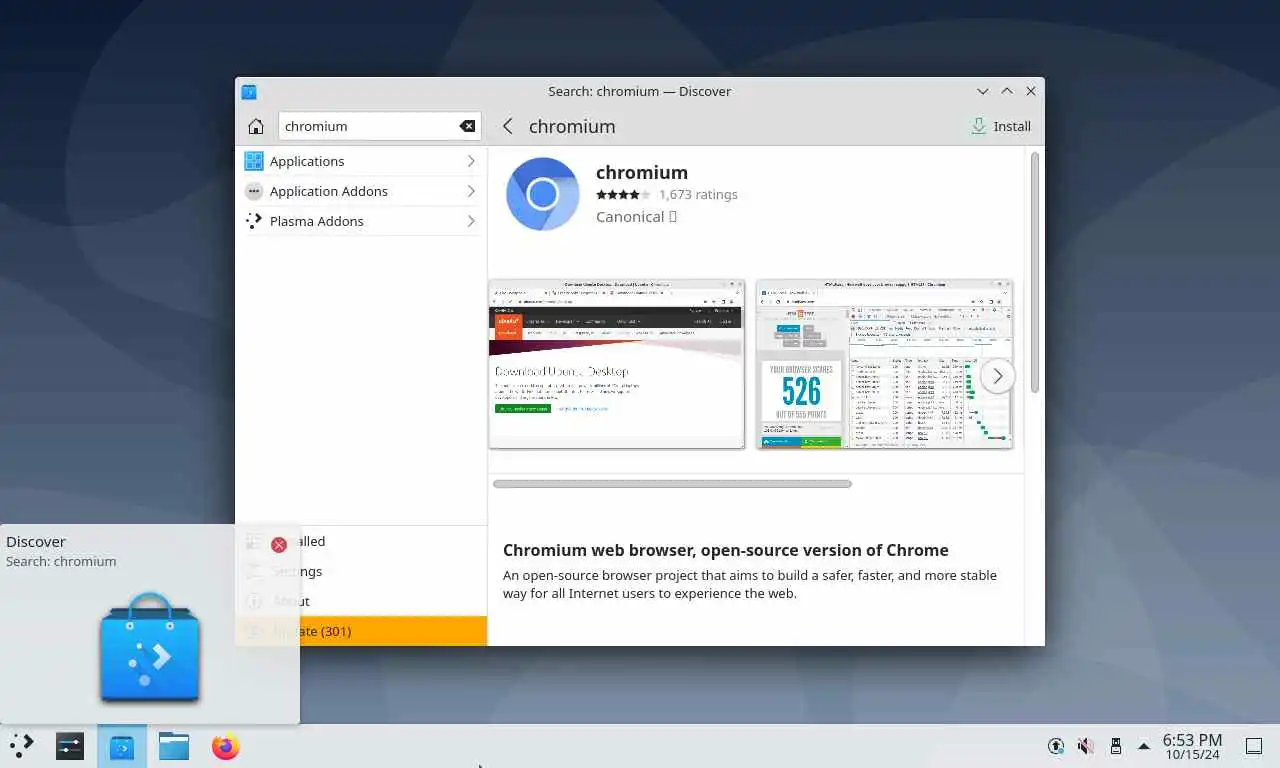This screenshot has height=768, width=1280.
Task: Show next screenshot with right arrow
Action: click(x=997, y=376)
